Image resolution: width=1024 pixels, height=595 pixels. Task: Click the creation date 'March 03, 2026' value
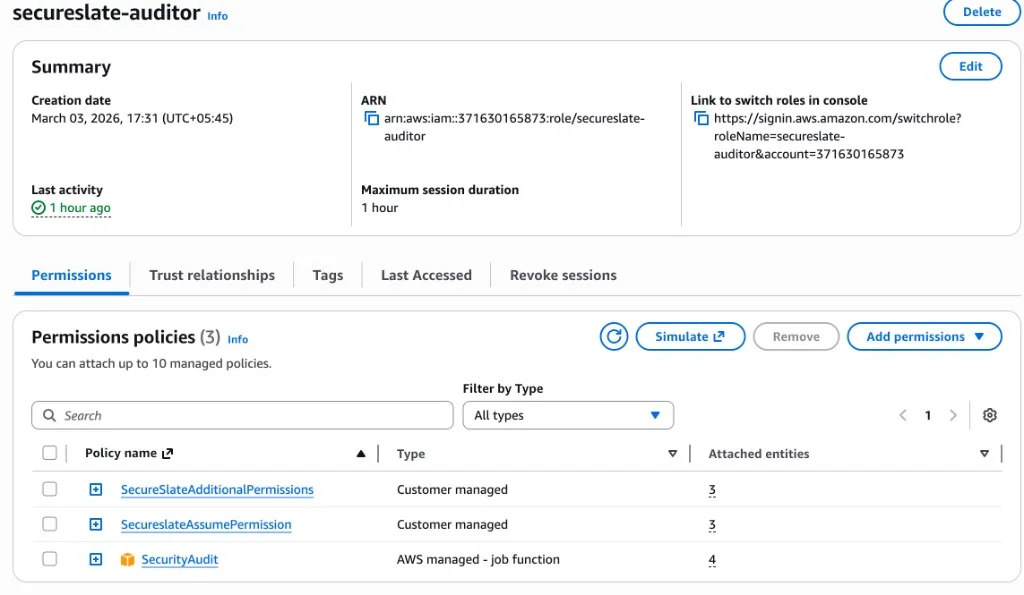click(132, 118)
